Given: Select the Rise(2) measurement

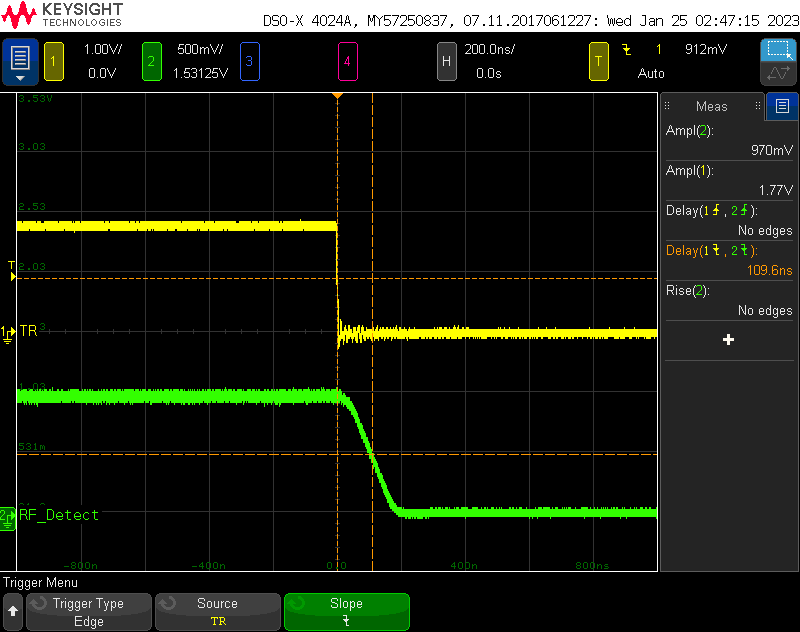Looking at the screenshot, I should click(729, 300).
